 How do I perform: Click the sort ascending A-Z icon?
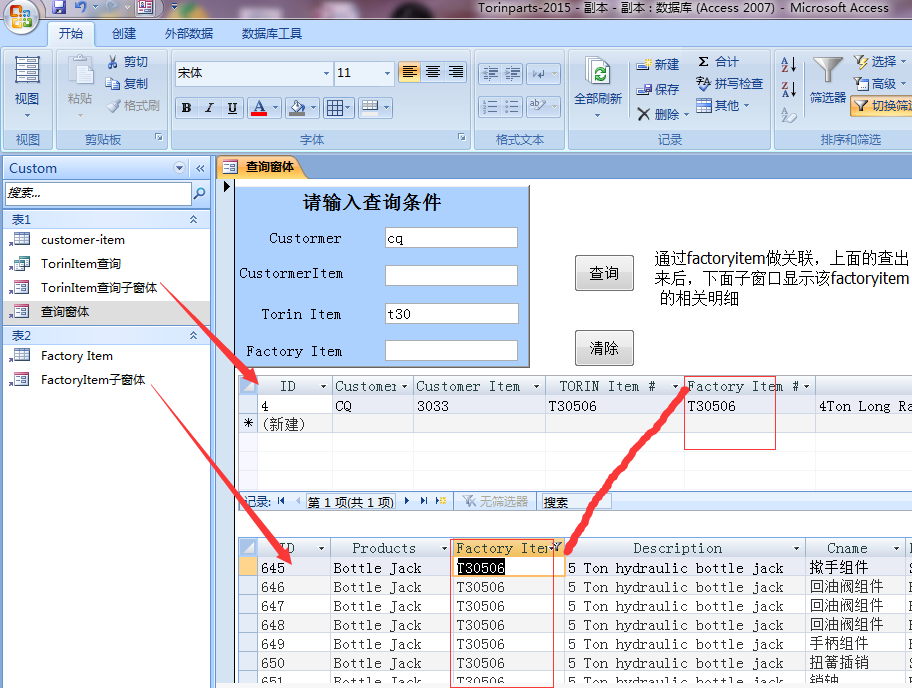coord(789,64)
